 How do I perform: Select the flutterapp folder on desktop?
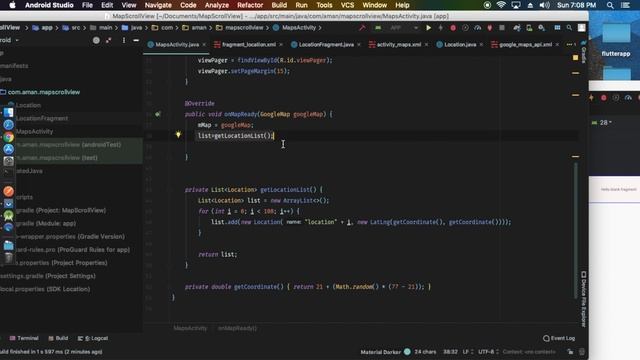click(x=616, y=39)
